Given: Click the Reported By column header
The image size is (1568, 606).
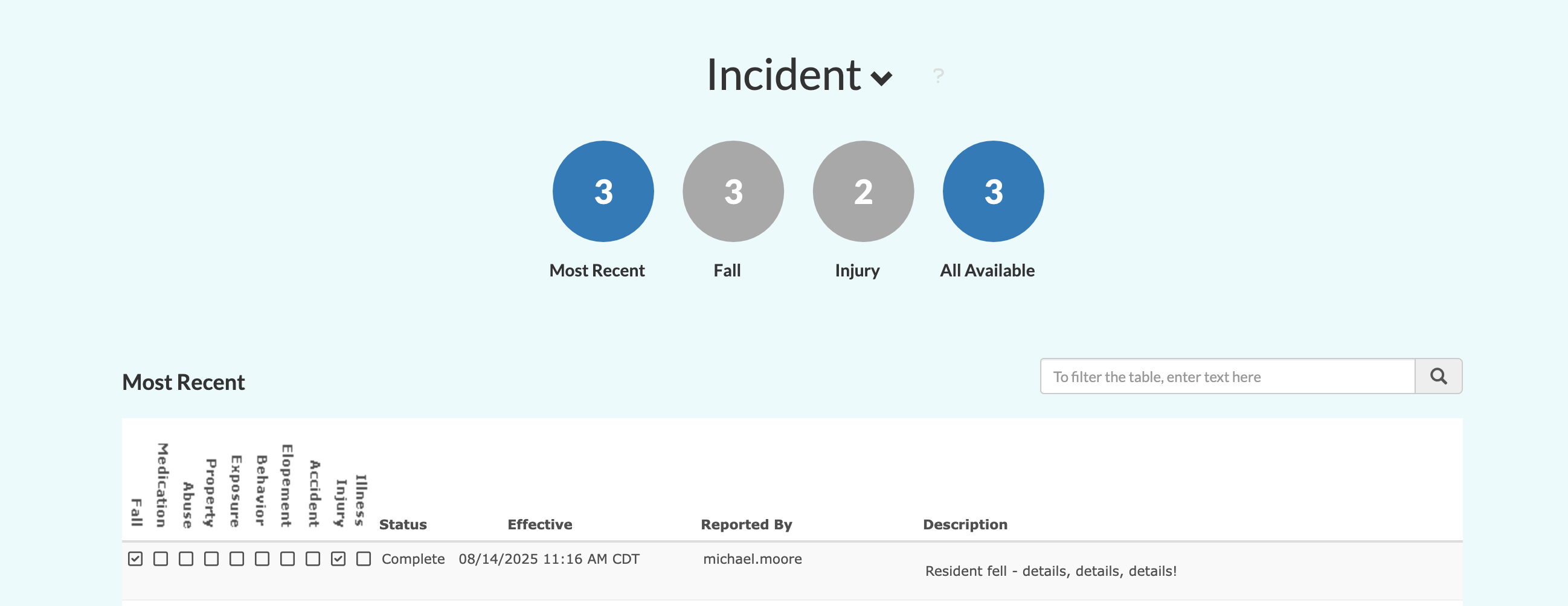Looking at the screenshot, I should [747, 525].
